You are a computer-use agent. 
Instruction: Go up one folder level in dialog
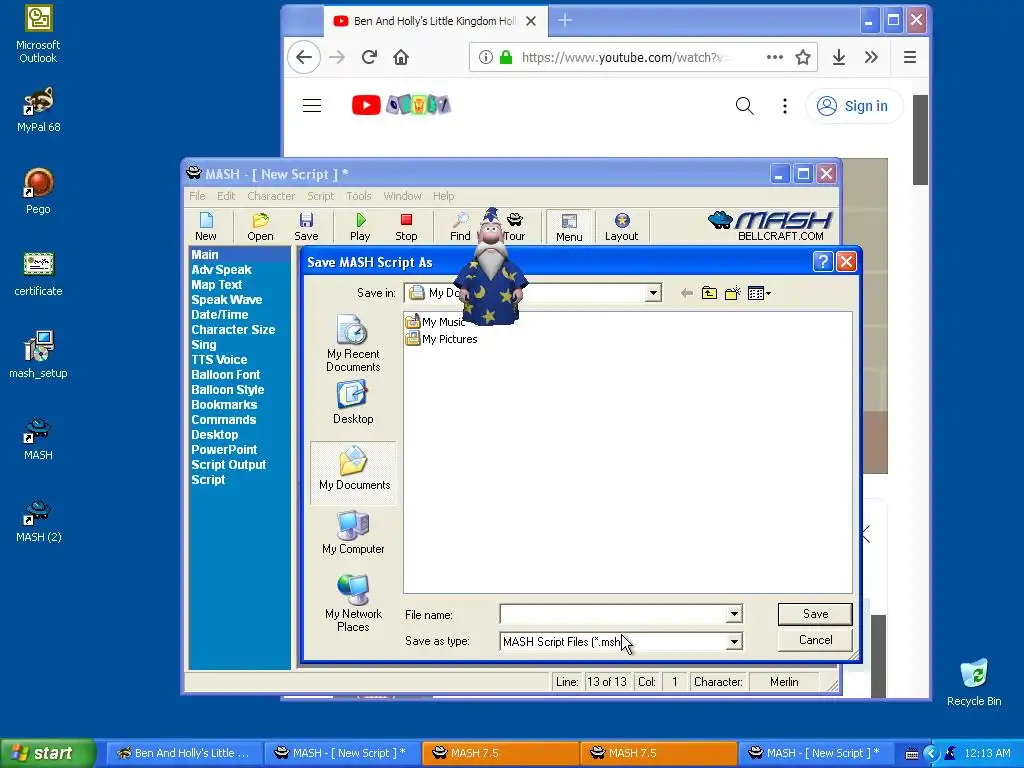[x=709, y=293]
